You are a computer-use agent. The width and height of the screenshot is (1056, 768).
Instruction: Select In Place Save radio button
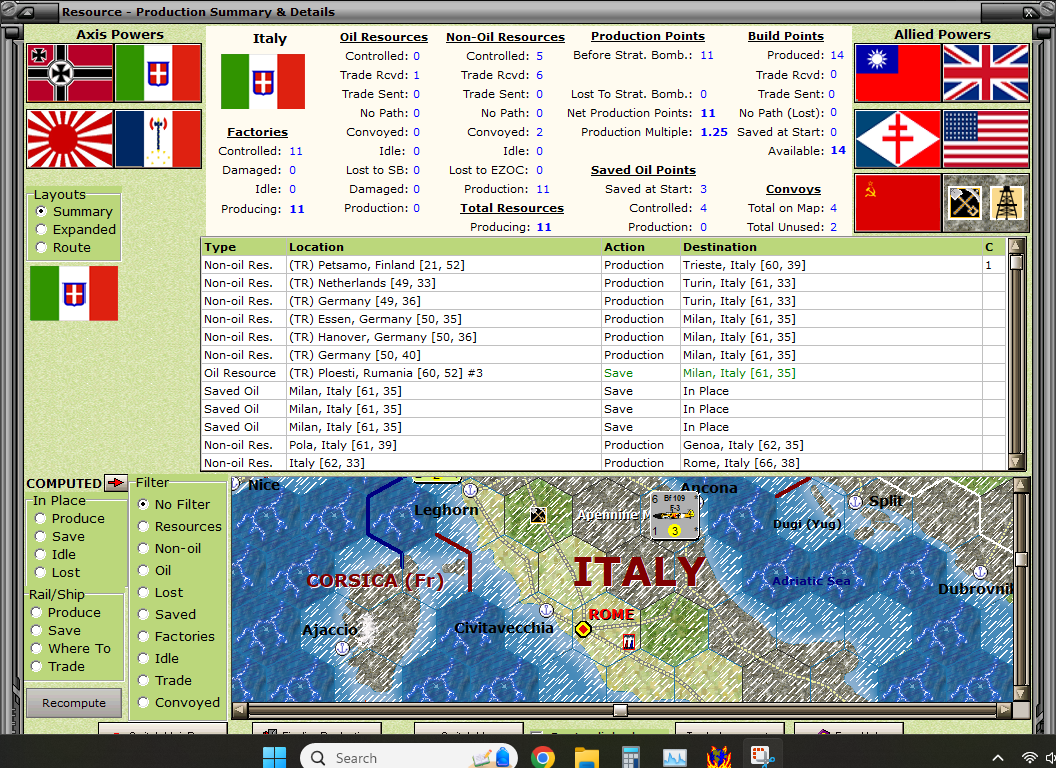coord(40,536)
